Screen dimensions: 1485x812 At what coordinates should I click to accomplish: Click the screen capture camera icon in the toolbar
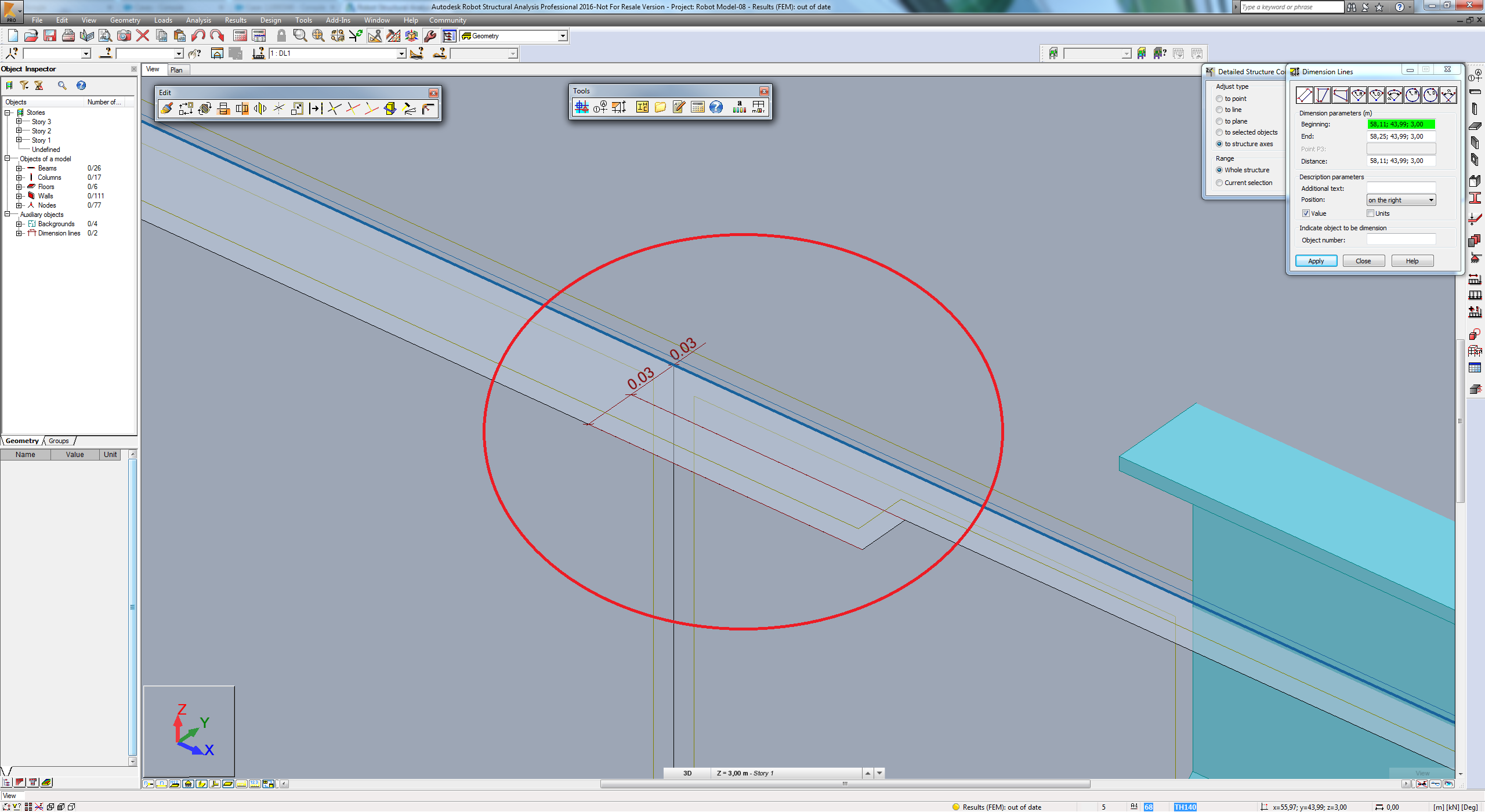point(124,35)
